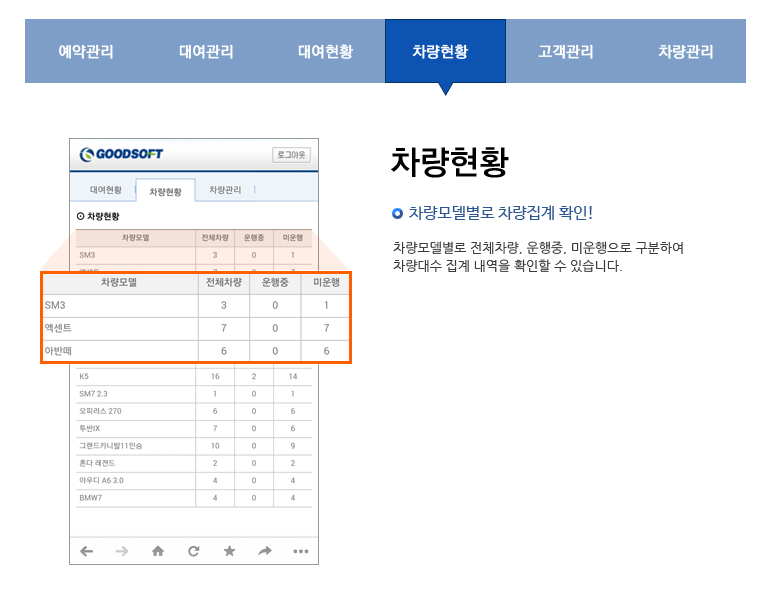Click the blue bullet icon before subtitle
770x600 pixels.
pos(397,214)
